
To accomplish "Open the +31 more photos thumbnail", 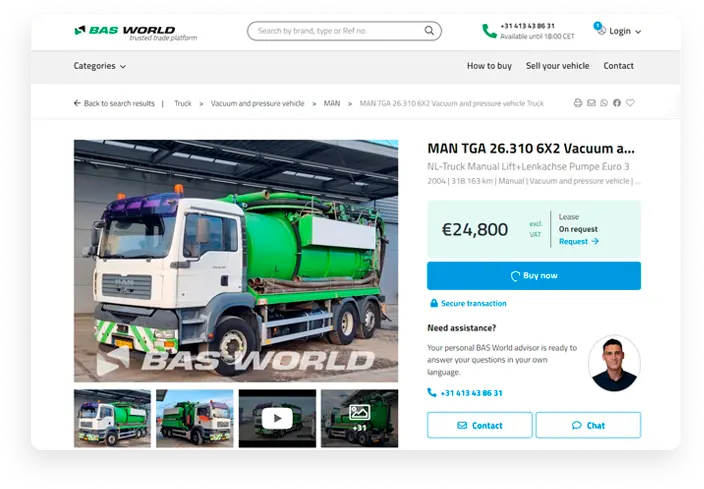I will [359, 418].
